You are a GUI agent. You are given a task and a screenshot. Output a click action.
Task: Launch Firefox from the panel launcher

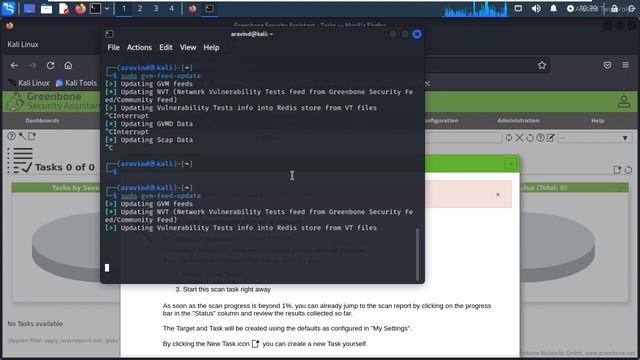(80, 8)
